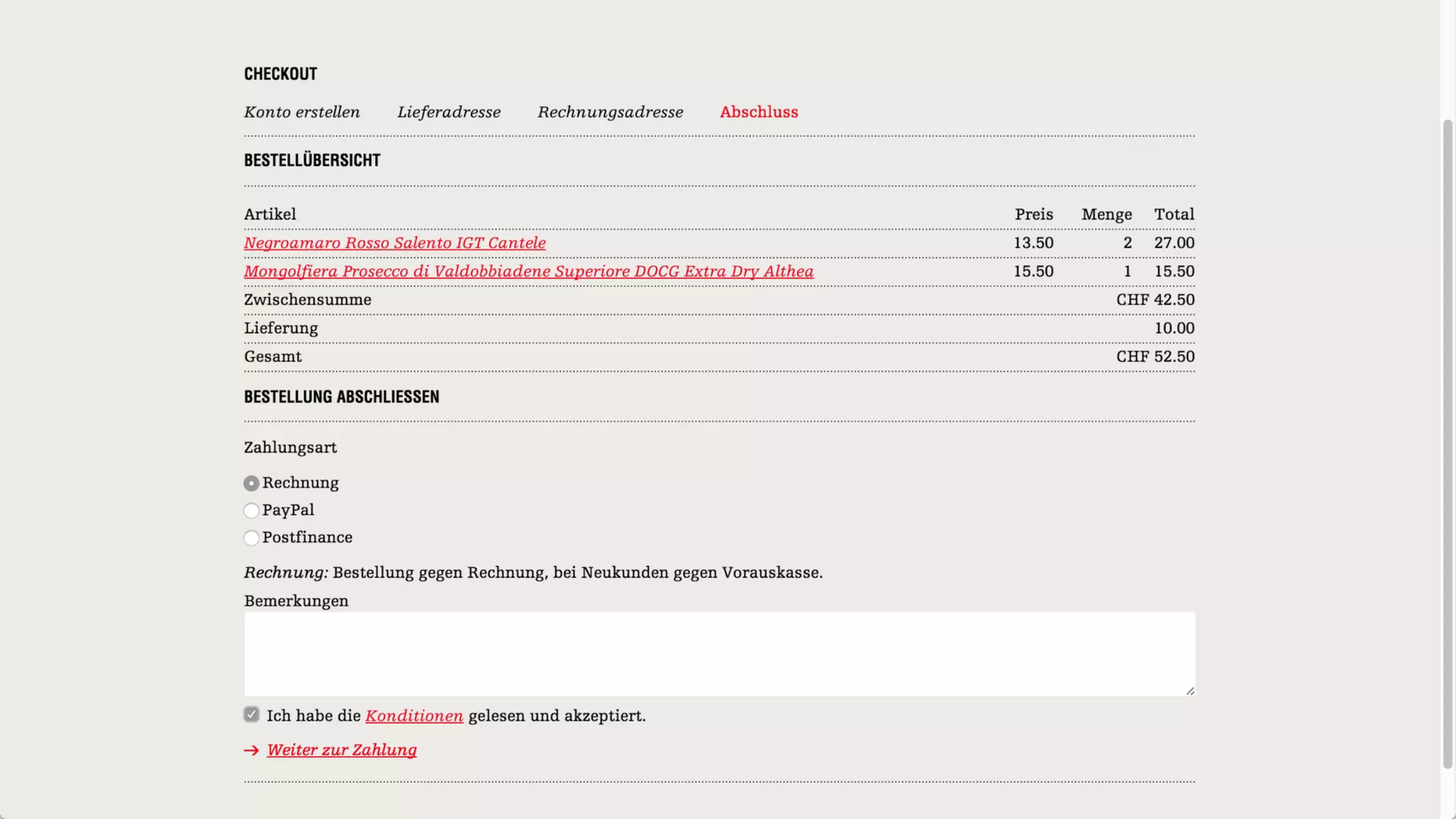The height and width of the screenshot is (819, 1456).
Task: Click the PayPal label text
Action: [288, 510]
